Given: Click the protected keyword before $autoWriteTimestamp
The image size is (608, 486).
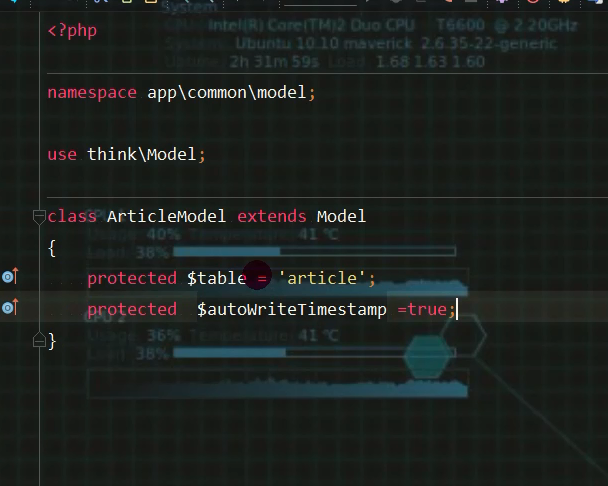Looking at the screenshot, I should [x=131, y=309].
